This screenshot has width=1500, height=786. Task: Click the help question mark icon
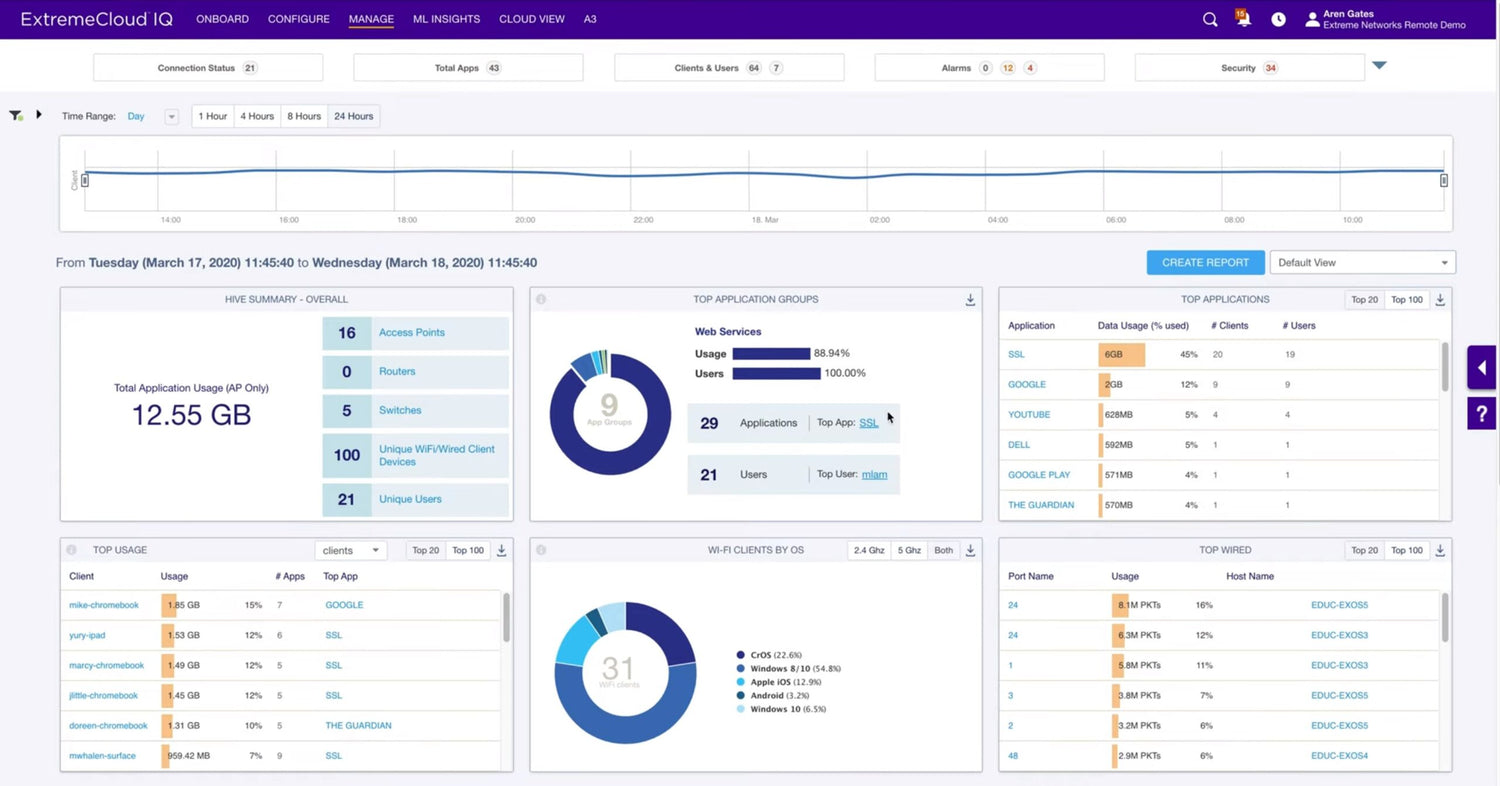pyautogui.click(x=1481, y=412)
